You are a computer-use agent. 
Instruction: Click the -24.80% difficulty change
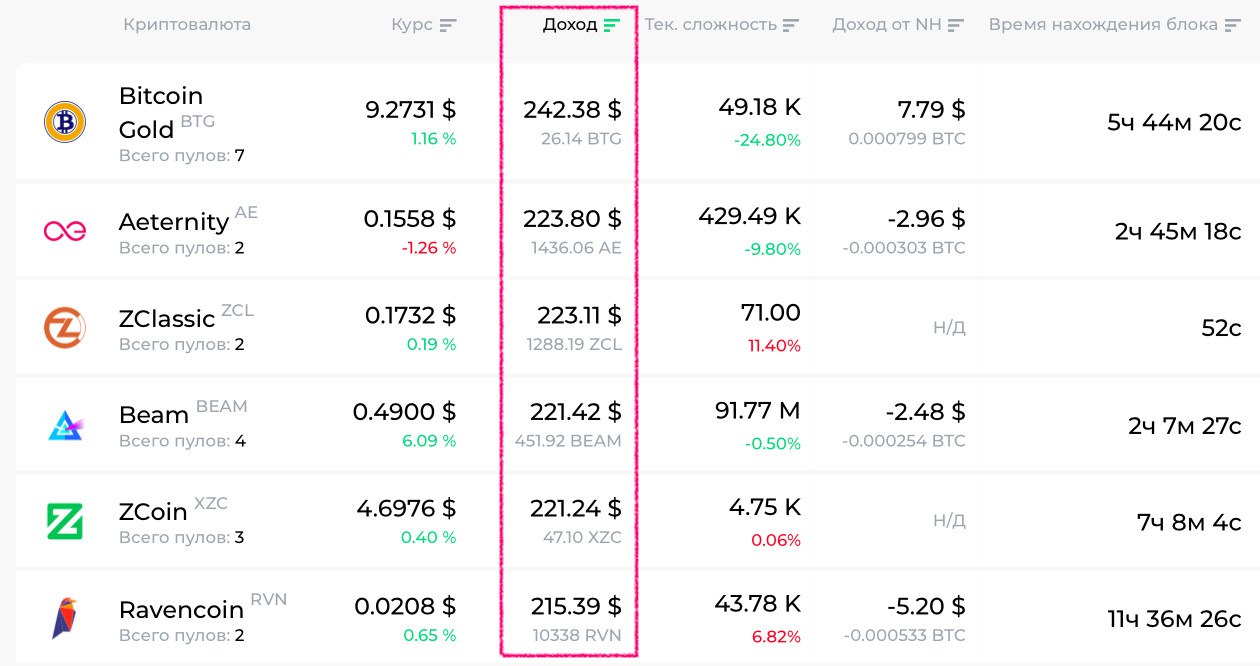pyautogui.click(x=767, y=140)
